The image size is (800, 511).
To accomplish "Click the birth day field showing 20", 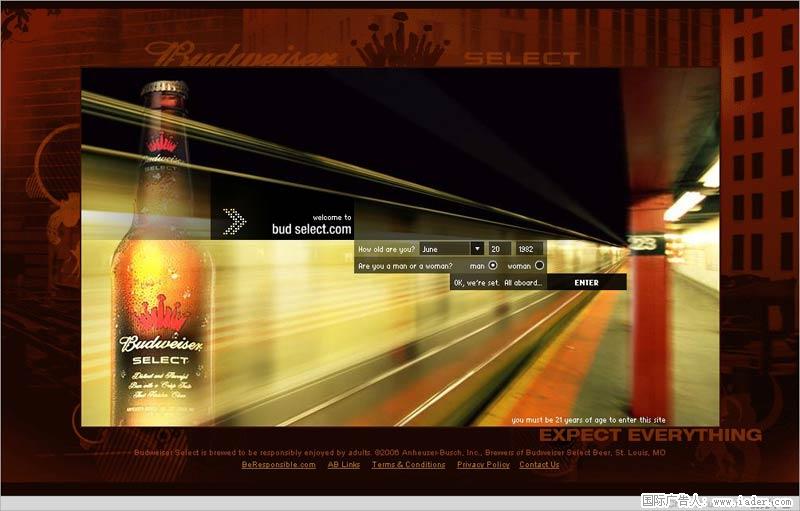I will click(499, 249).
